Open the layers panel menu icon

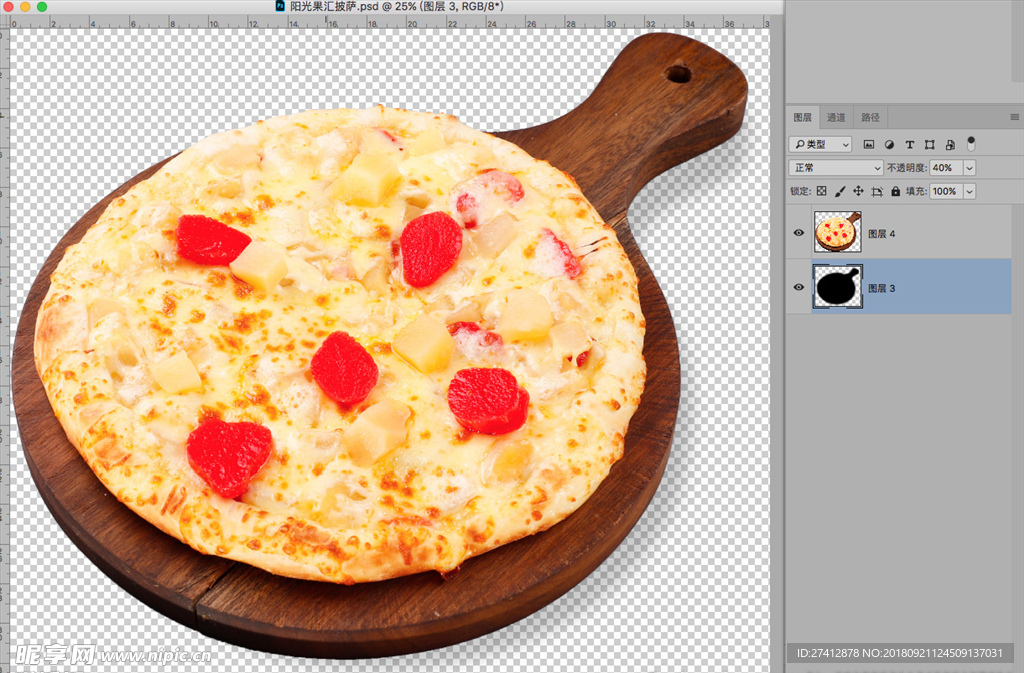1014,118
